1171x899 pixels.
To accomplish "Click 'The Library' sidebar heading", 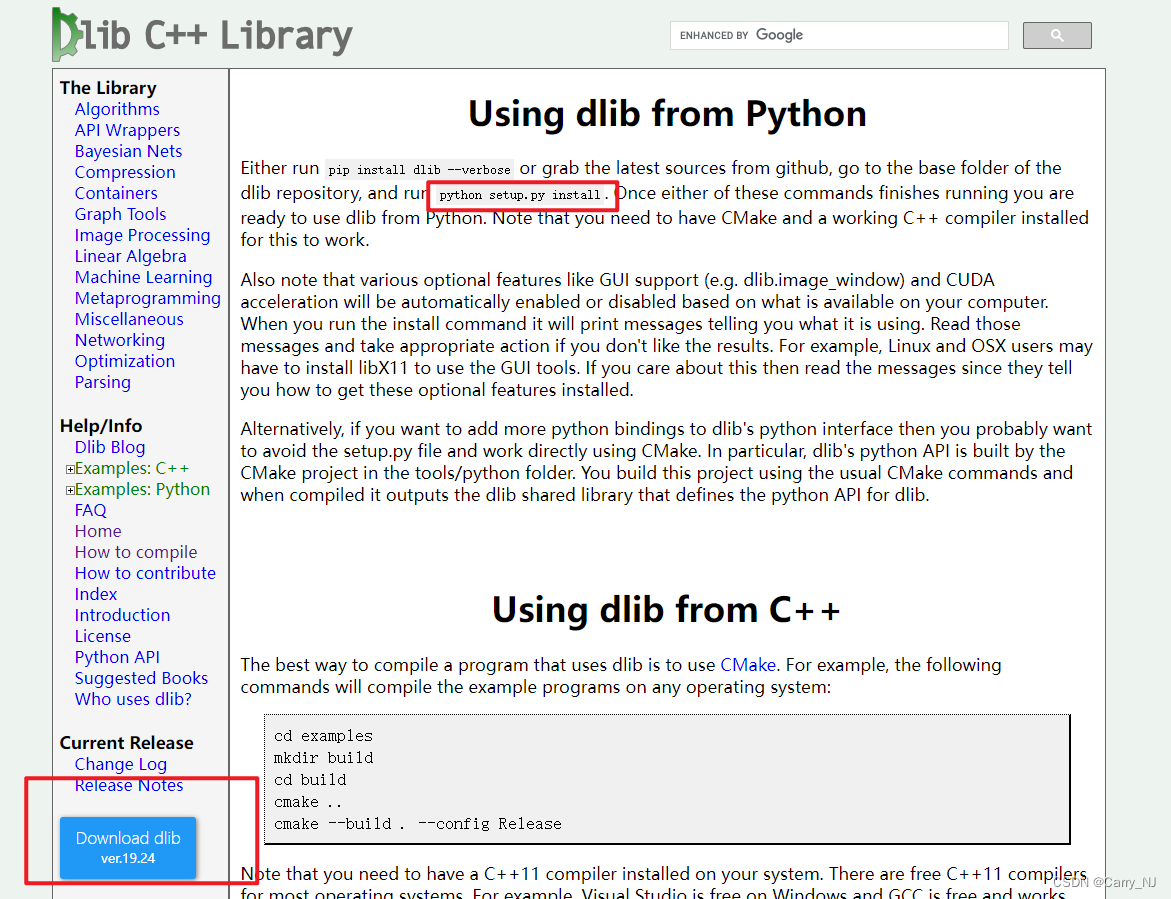I will pyautogui.click(x=108, y=87).
